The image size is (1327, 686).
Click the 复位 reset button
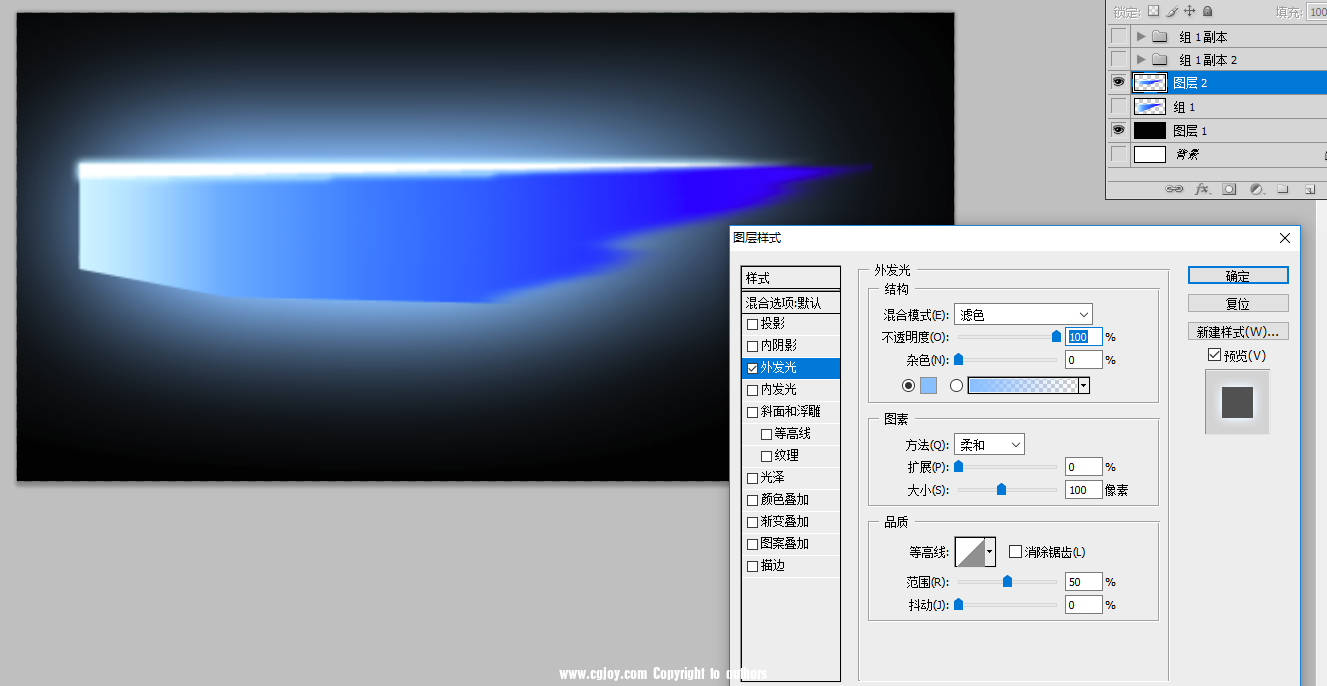(1238, 303)
